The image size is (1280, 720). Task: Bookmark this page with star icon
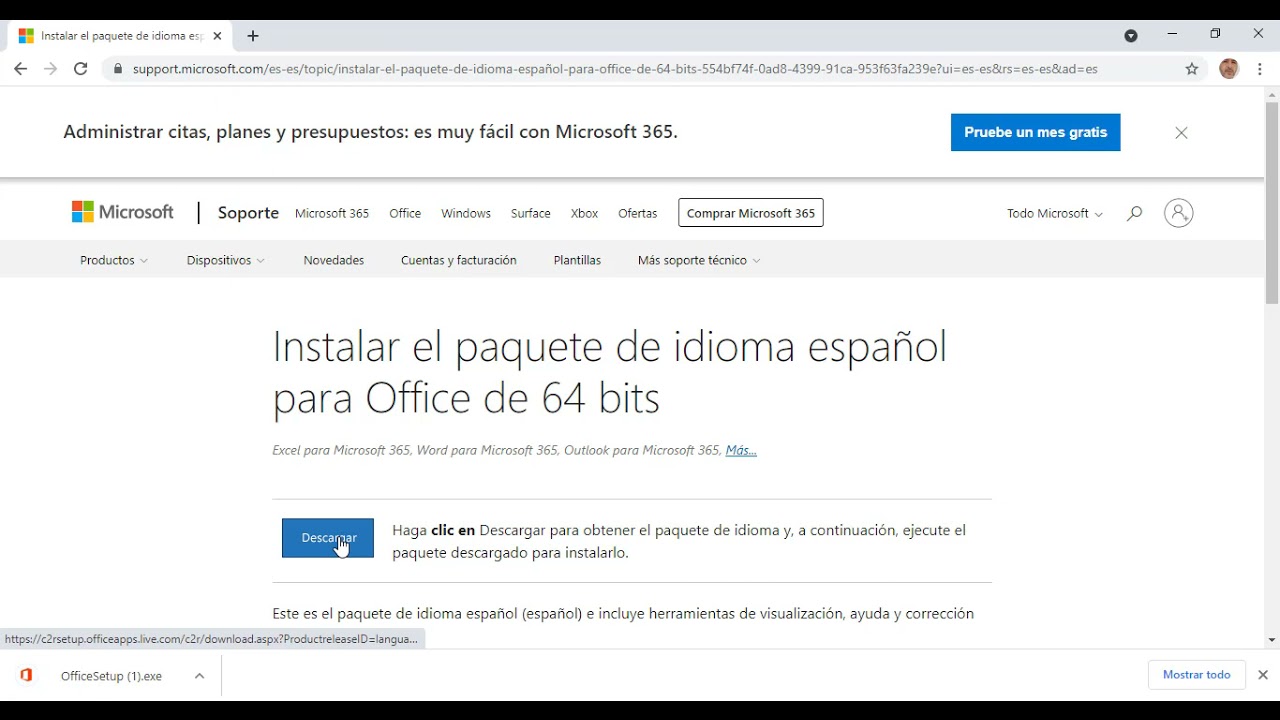1192,69
